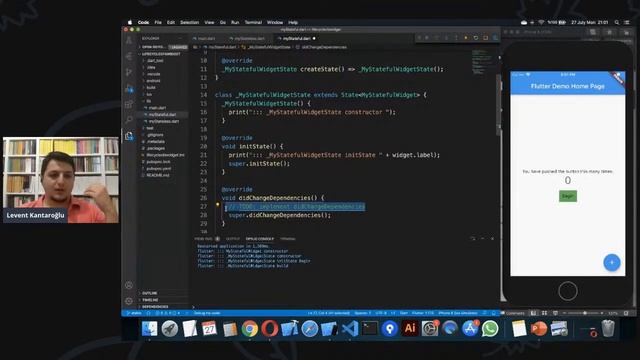This screenshot has height=360, width=640.
Task: Open .gitignore in Explorer tree
Action: (x=155, y=135)
